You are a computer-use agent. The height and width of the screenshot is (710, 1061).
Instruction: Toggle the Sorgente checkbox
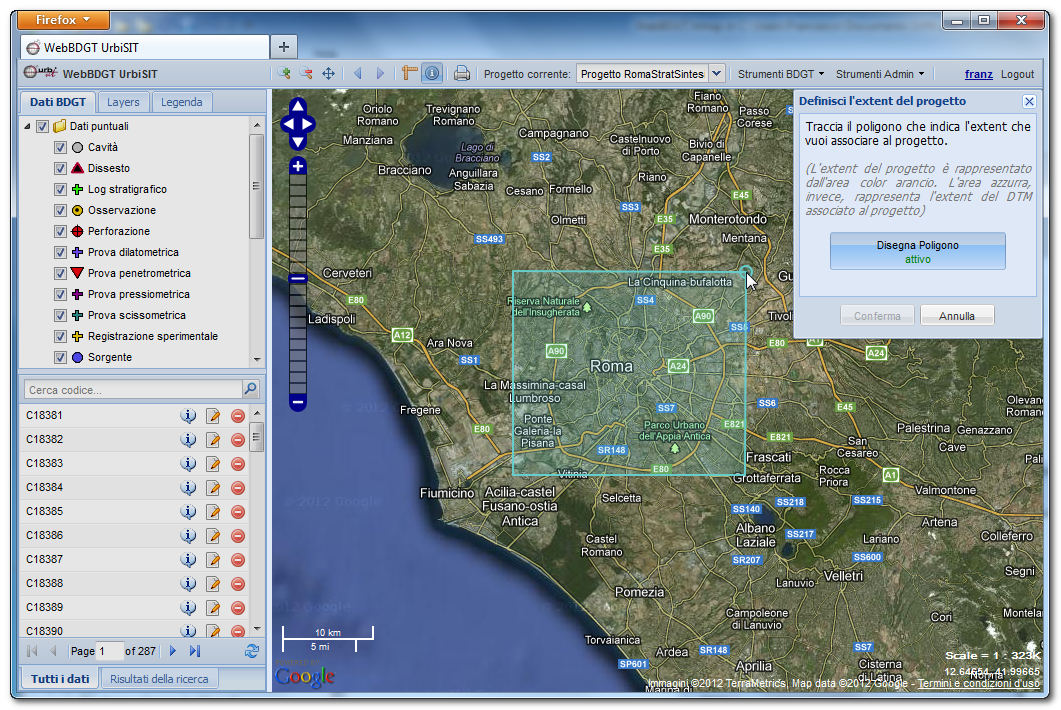pyautogui.click(x=60, y=357)
